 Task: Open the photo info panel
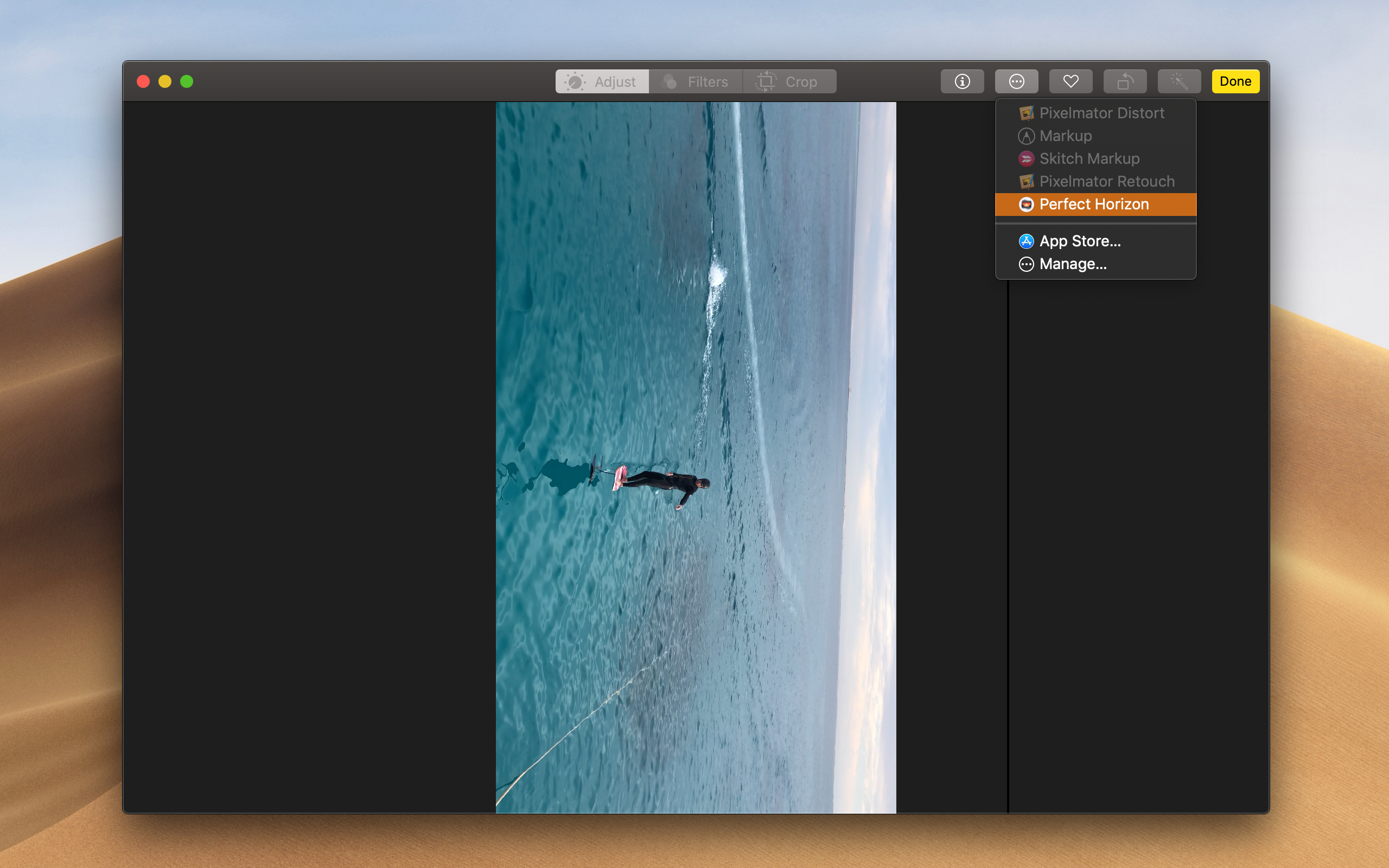962,81
